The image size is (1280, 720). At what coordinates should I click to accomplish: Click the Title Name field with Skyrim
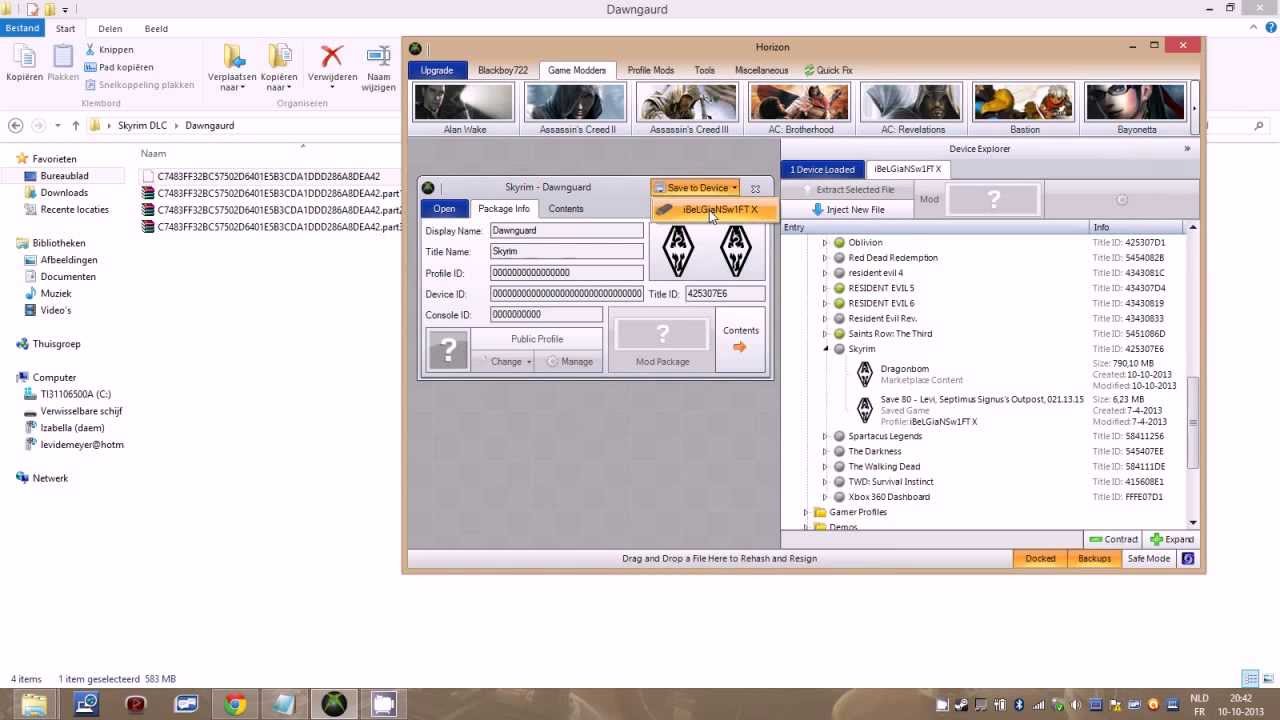pos(566,252)
